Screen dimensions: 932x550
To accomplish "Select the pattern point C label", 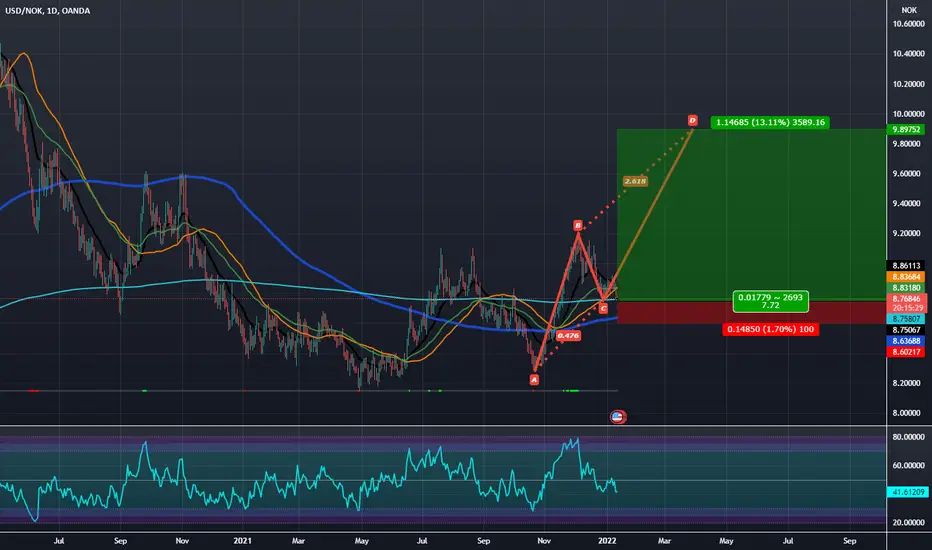I will (603, 309).
